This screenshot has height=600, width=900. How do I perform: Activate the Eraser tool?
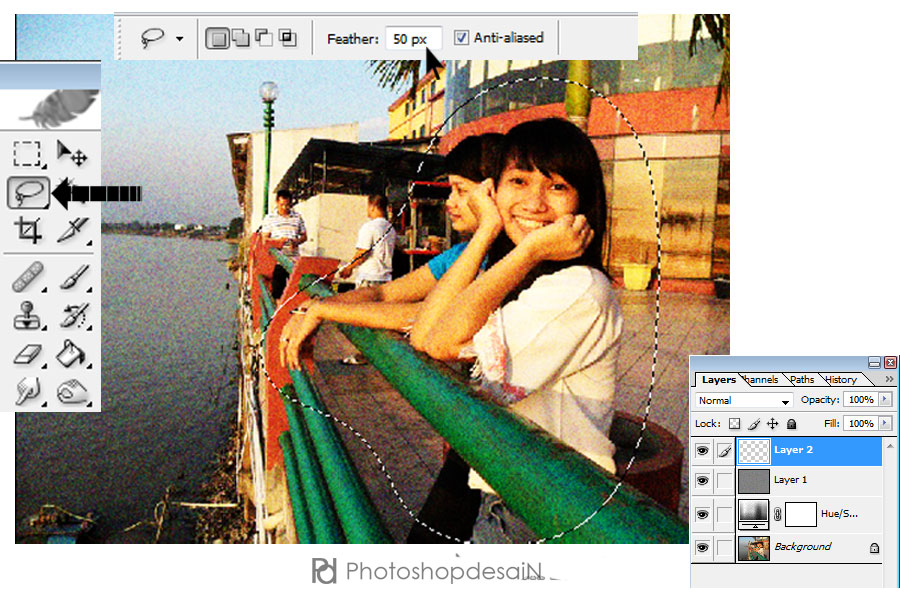[x=27, y=352]
